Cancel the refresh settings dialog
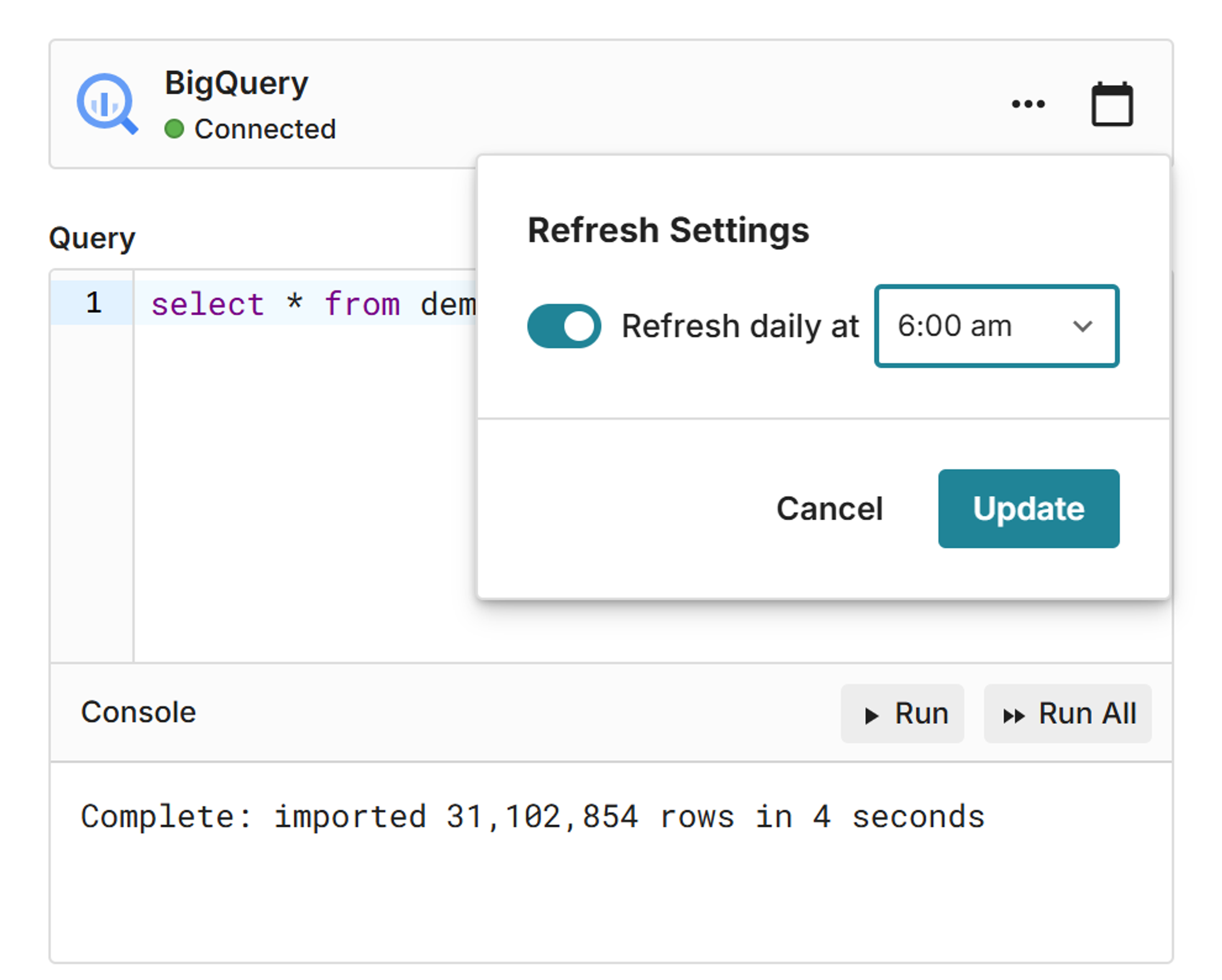This screenshot has width=1222, height=980. [829, 509]
